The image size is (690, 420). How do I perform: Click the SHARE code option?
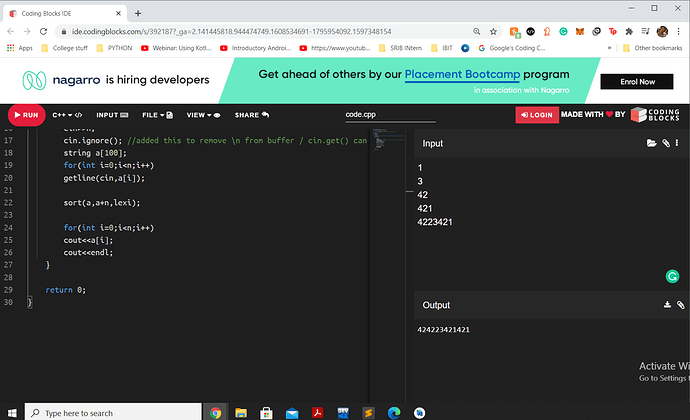pyautogui.click(x=252, y=115)
